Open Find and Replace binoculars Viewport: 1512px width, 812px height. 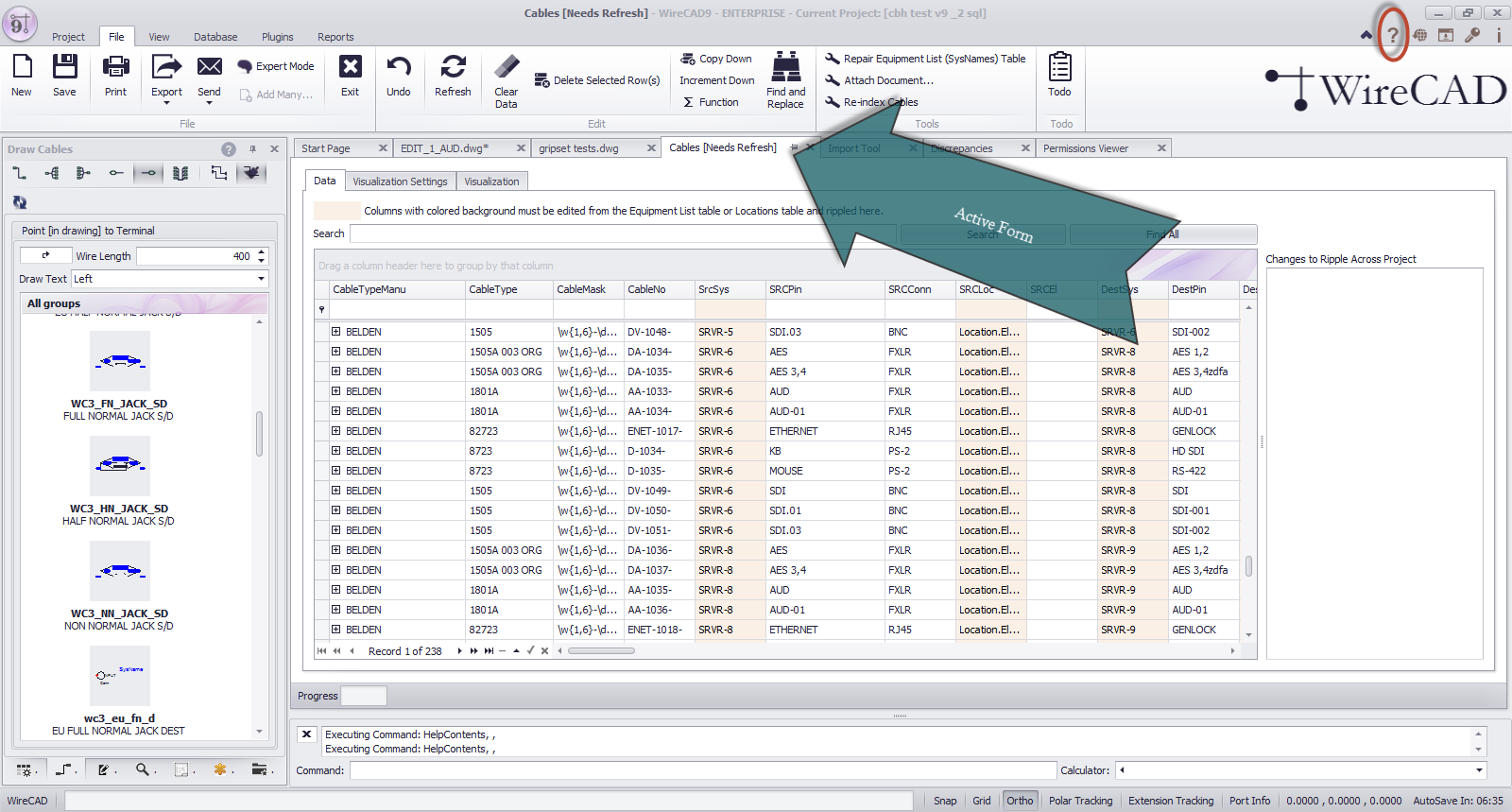point(785,67)
